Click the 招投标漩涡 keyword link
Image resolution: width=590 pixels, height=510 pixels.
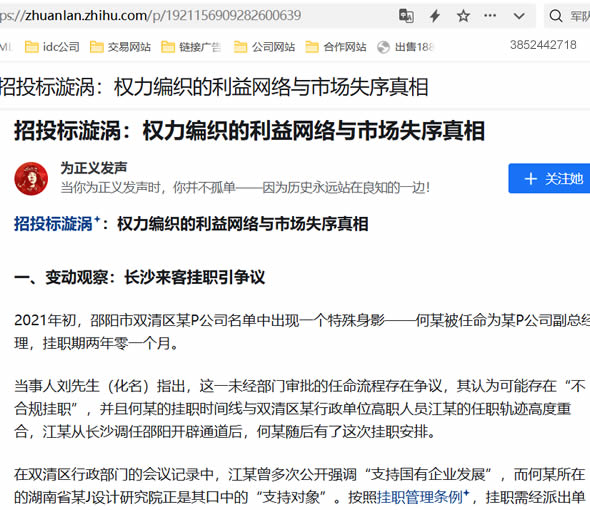pyautogui.click(x=53, y=224)
